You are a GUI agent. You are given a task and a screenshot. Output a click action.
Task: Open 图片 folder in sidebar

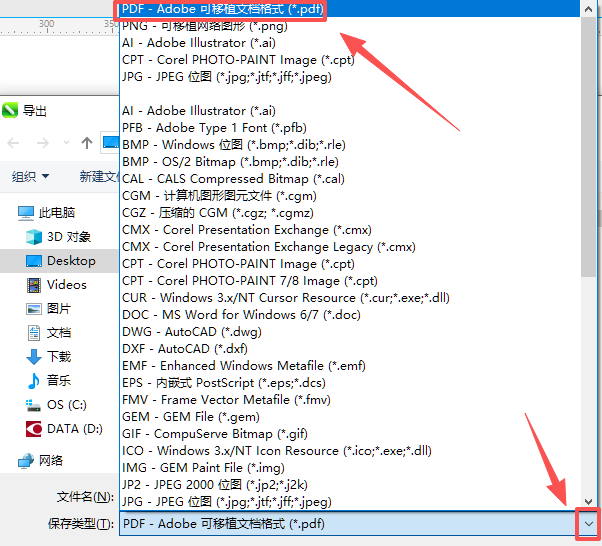point(48,309)
